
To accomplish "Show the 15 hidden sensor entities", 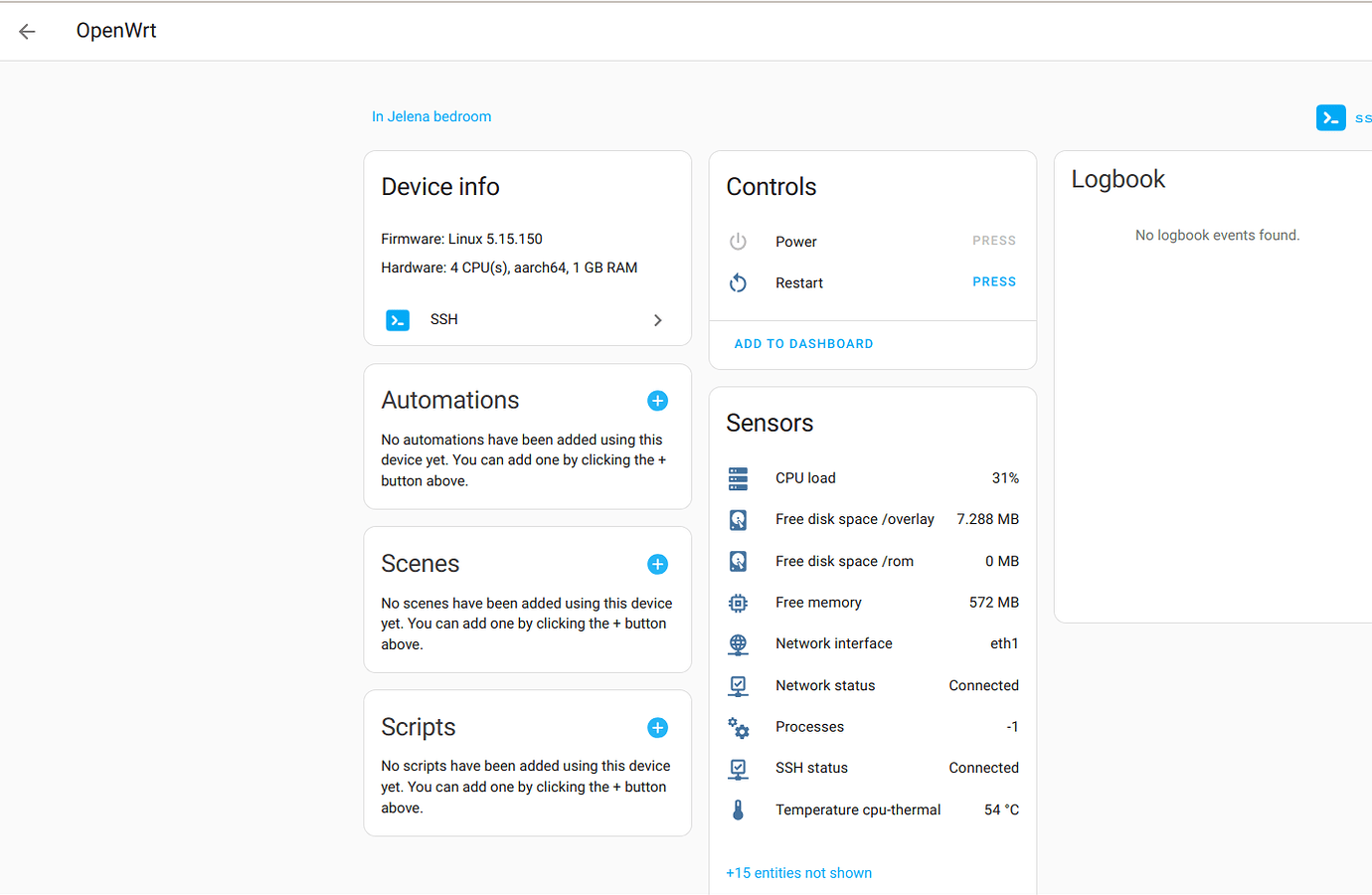I will (x=798, y=872).
